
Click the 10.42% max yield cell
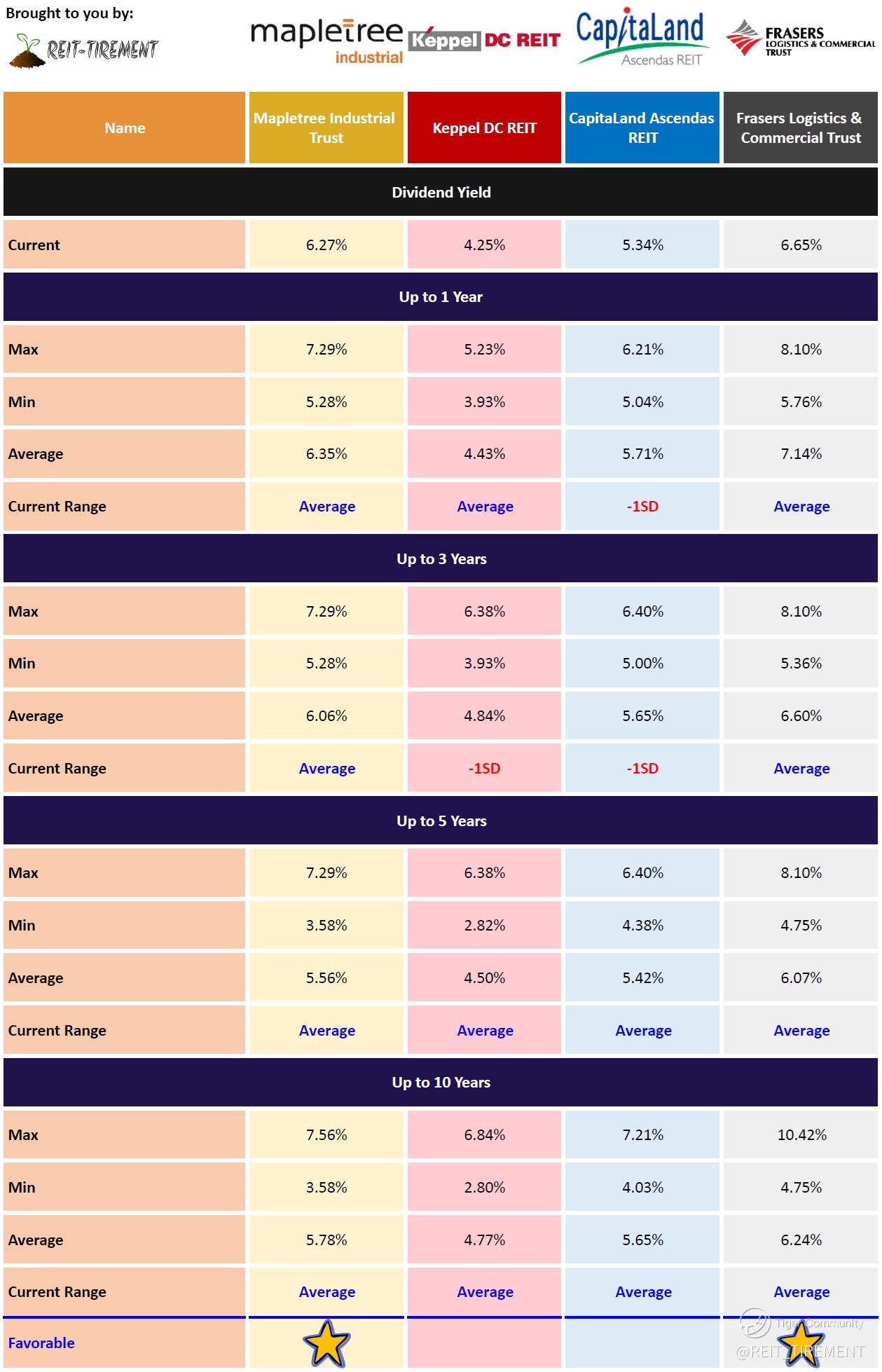[801, 1135]
